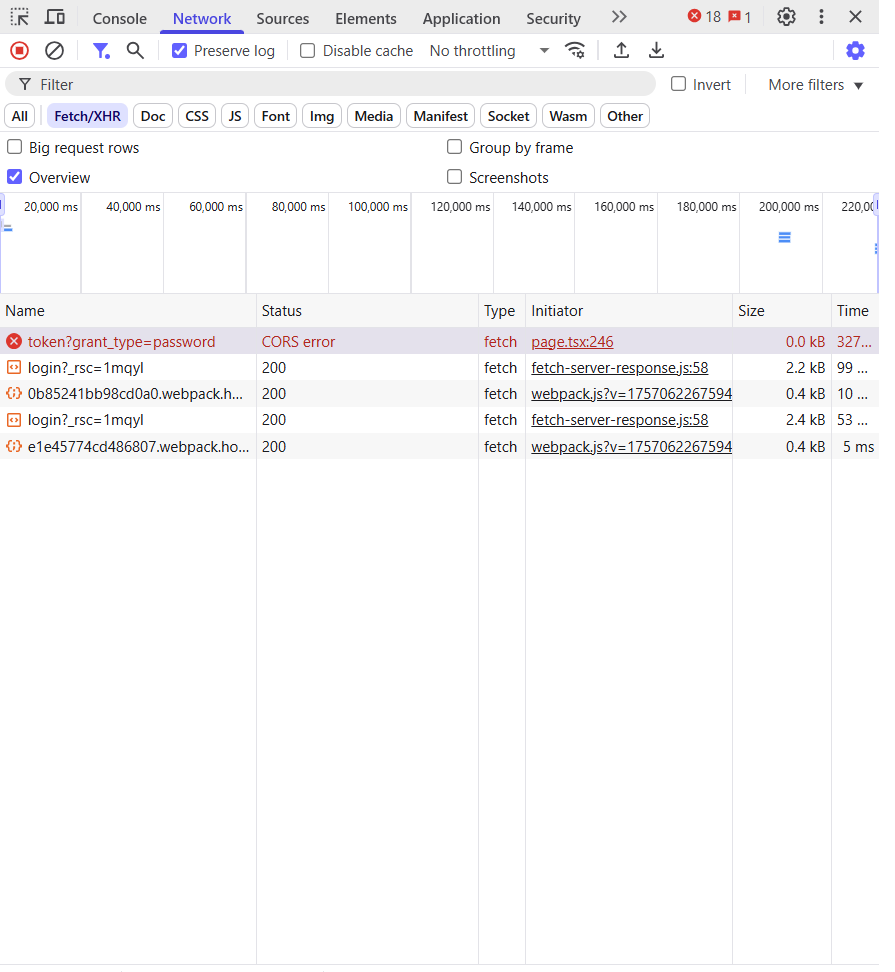Enable Big request rows

point(14,147)
